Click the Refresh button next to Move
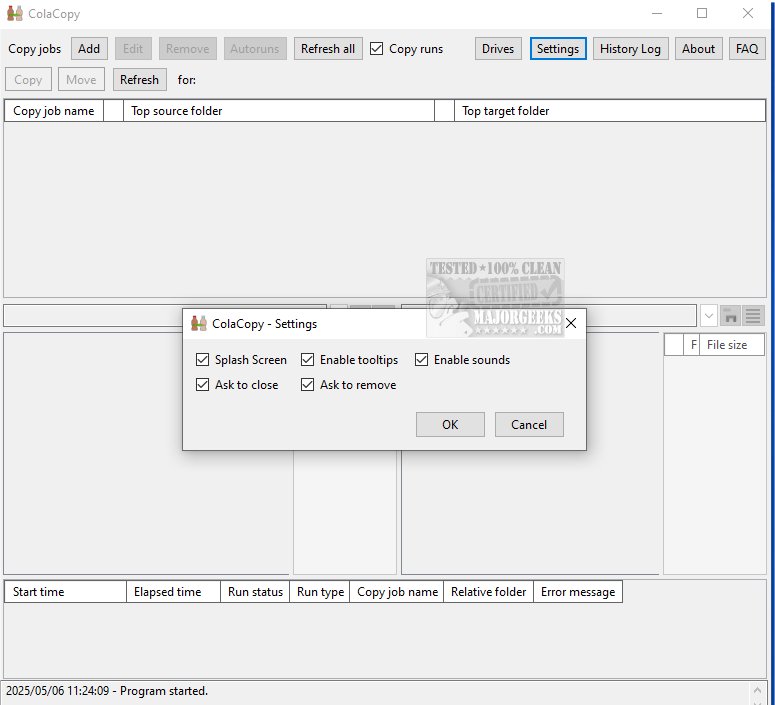775x705 pixels. 139,80
